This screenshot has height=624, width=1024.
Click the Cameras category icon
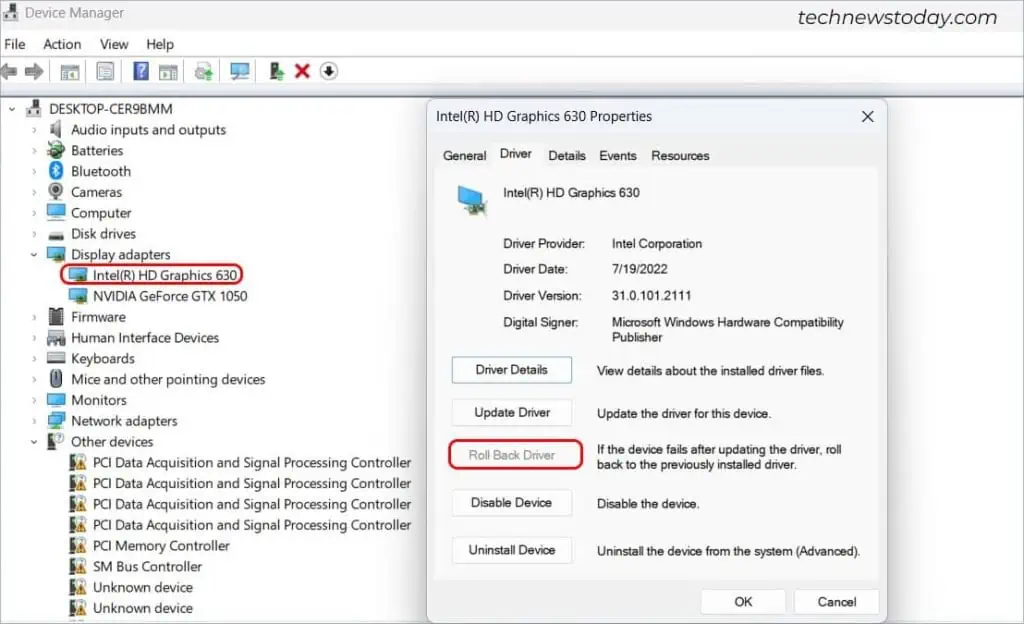tap(56, 191)
